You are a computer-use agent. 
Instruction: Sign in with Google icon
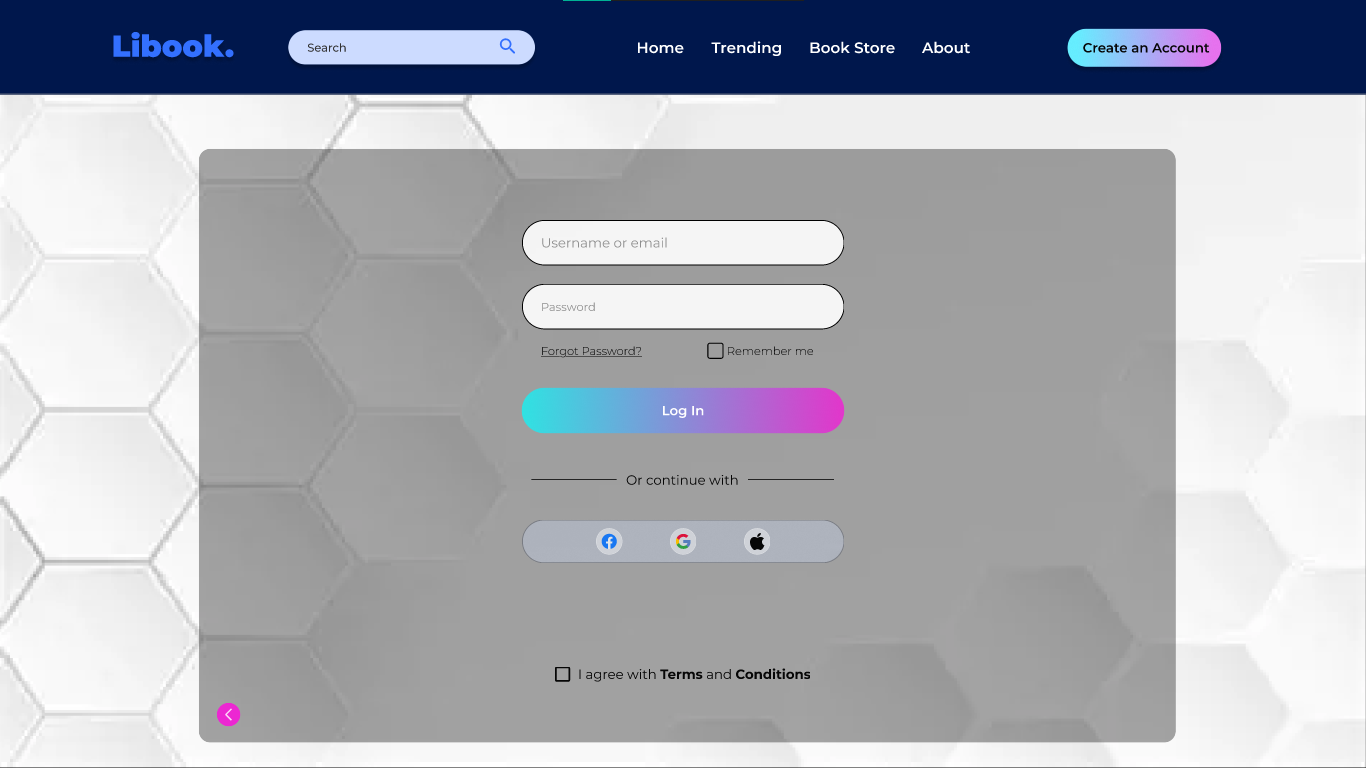(683, 542)
